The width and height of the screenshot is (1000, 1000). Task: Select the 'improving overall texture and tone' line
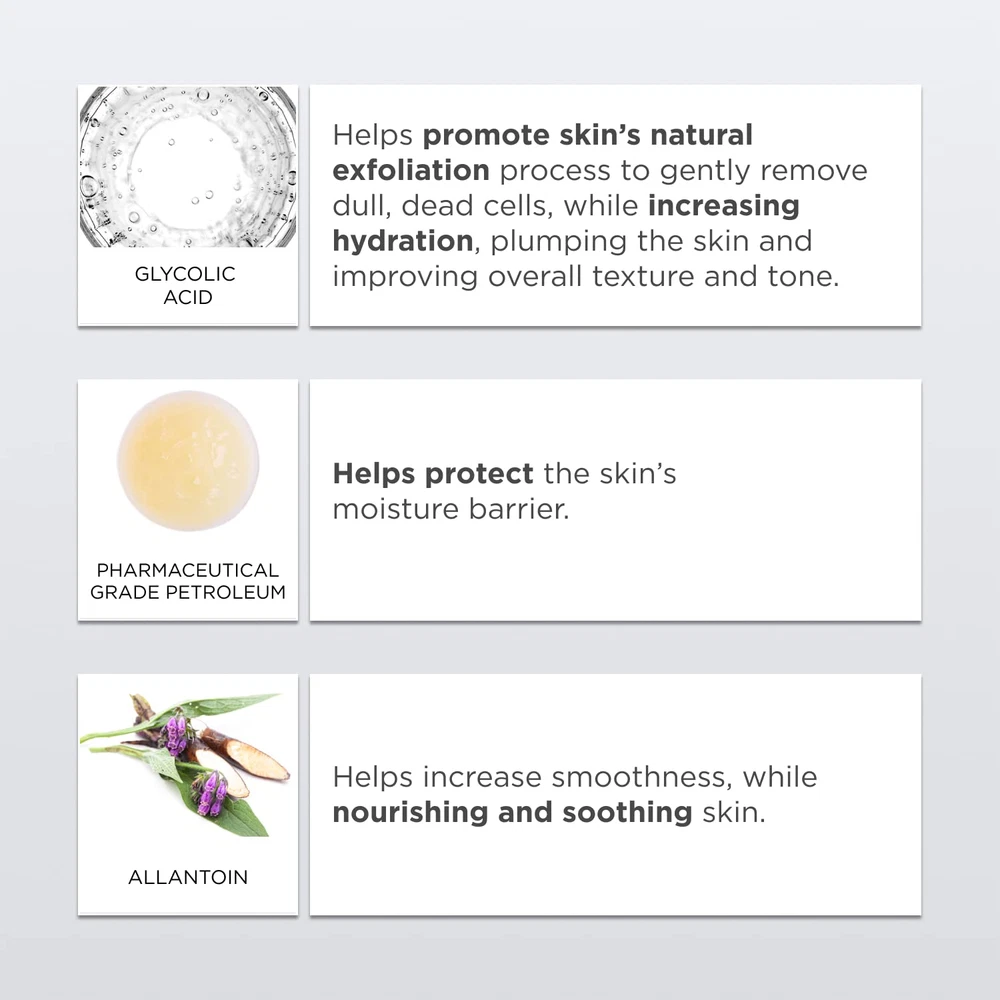[585, 276]
